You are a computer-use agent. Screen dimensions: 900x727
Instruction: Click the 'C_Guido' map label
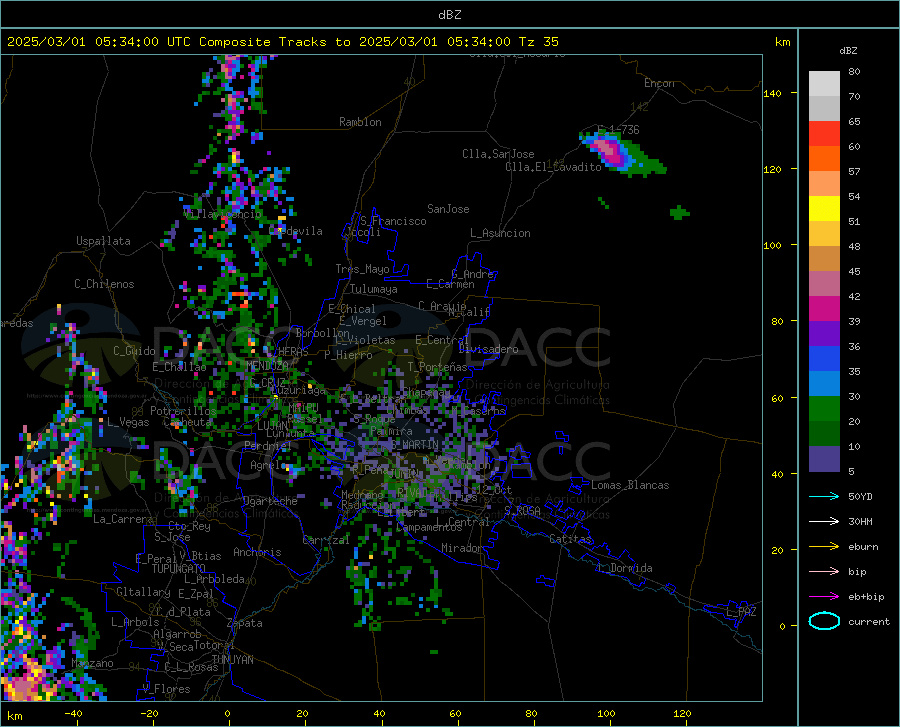pyautogui.click(x=134, y=351)
